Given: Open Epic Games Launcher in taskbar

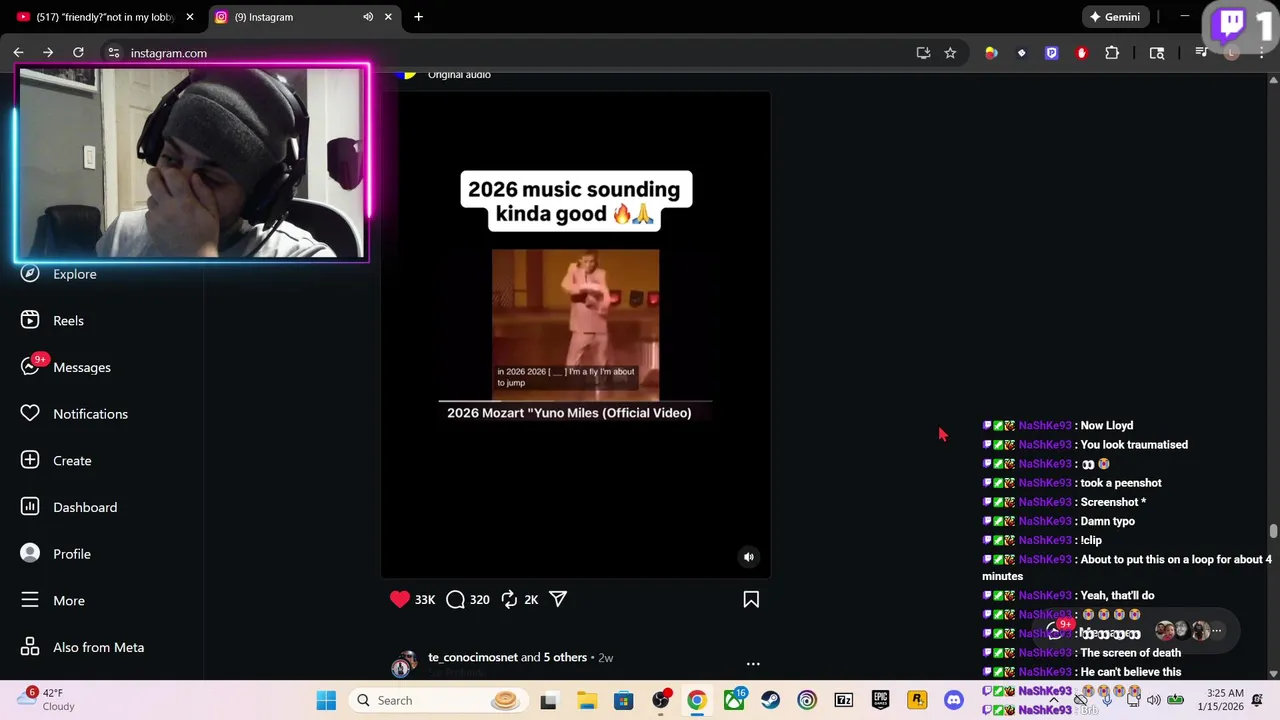Looking at the screenshot, I should coord(880,700).
